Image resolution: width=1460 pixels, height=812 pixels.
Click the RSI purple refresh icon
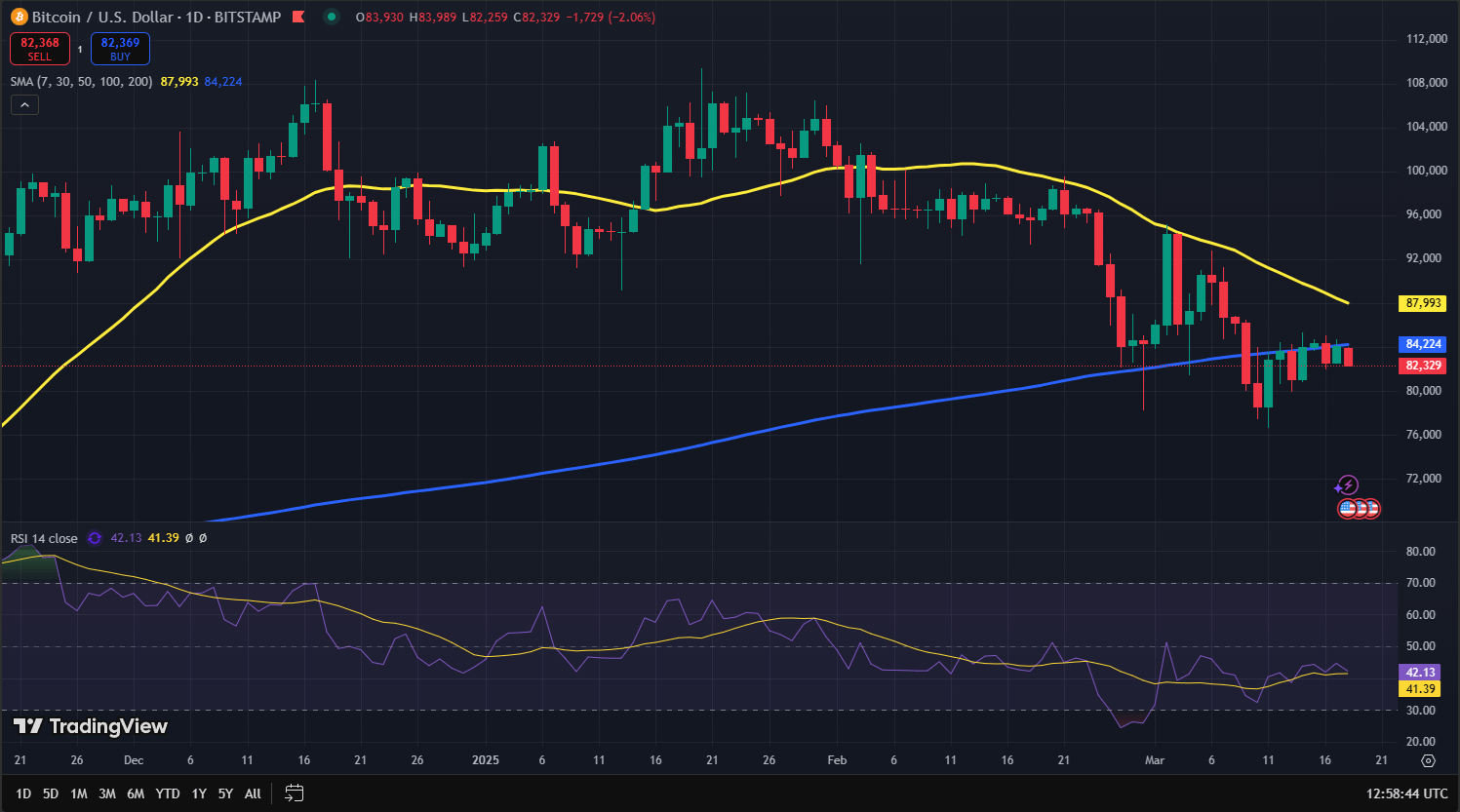point(95,538)
